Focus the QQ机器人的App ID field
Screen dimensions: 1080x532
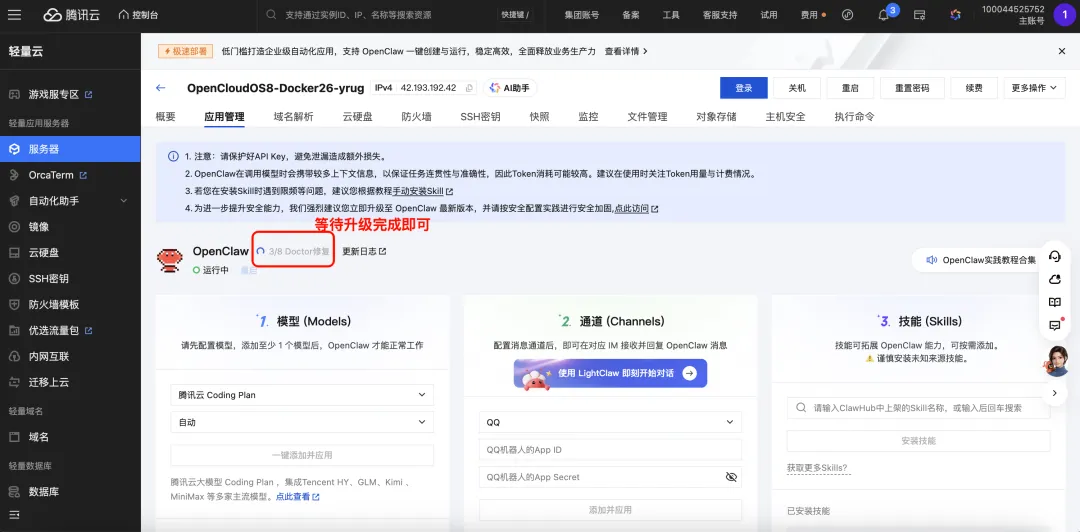(610, 450)
